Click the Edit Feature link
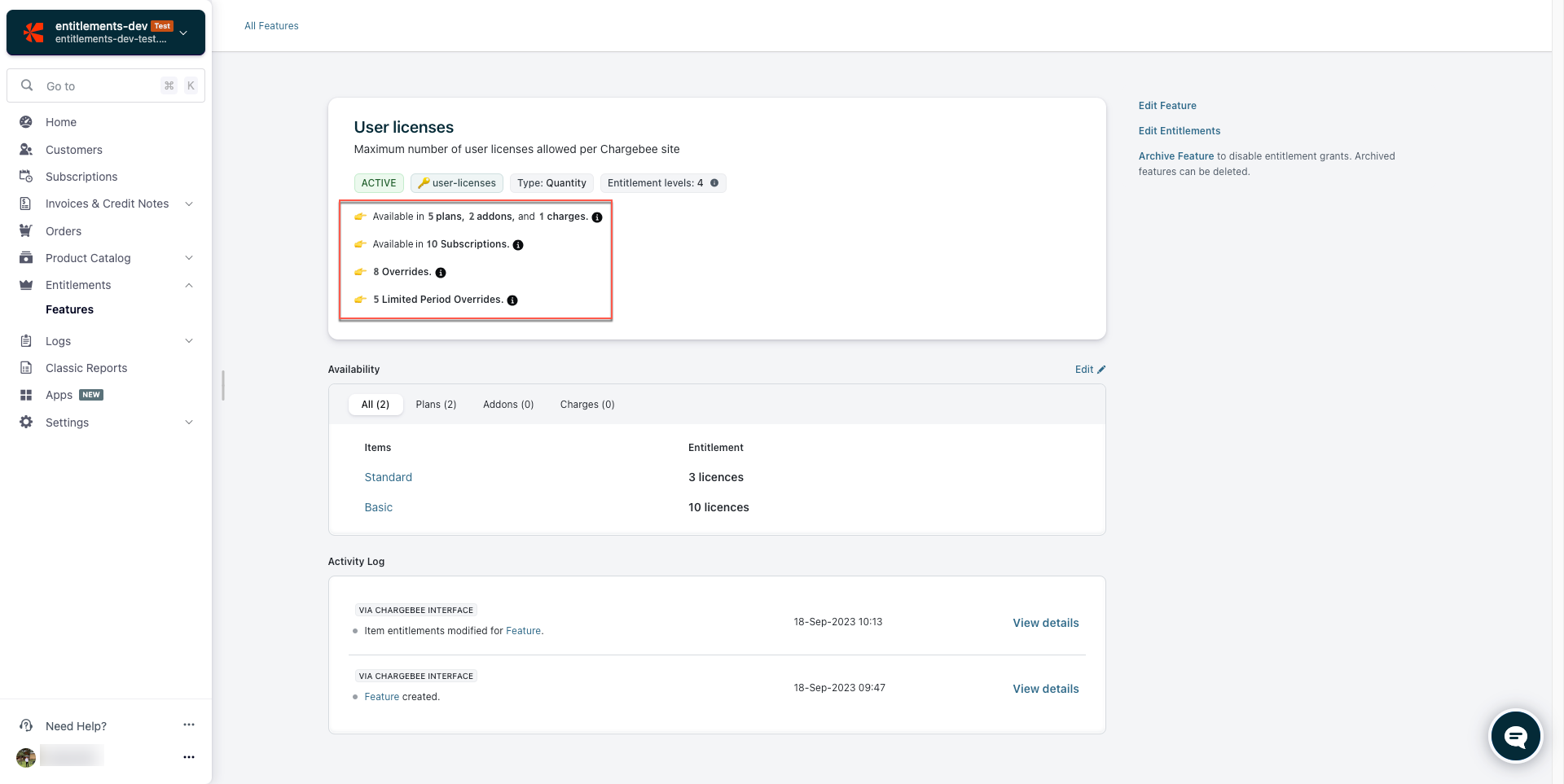Viewport: 1564px width, 784px height. pos(1167,106)
